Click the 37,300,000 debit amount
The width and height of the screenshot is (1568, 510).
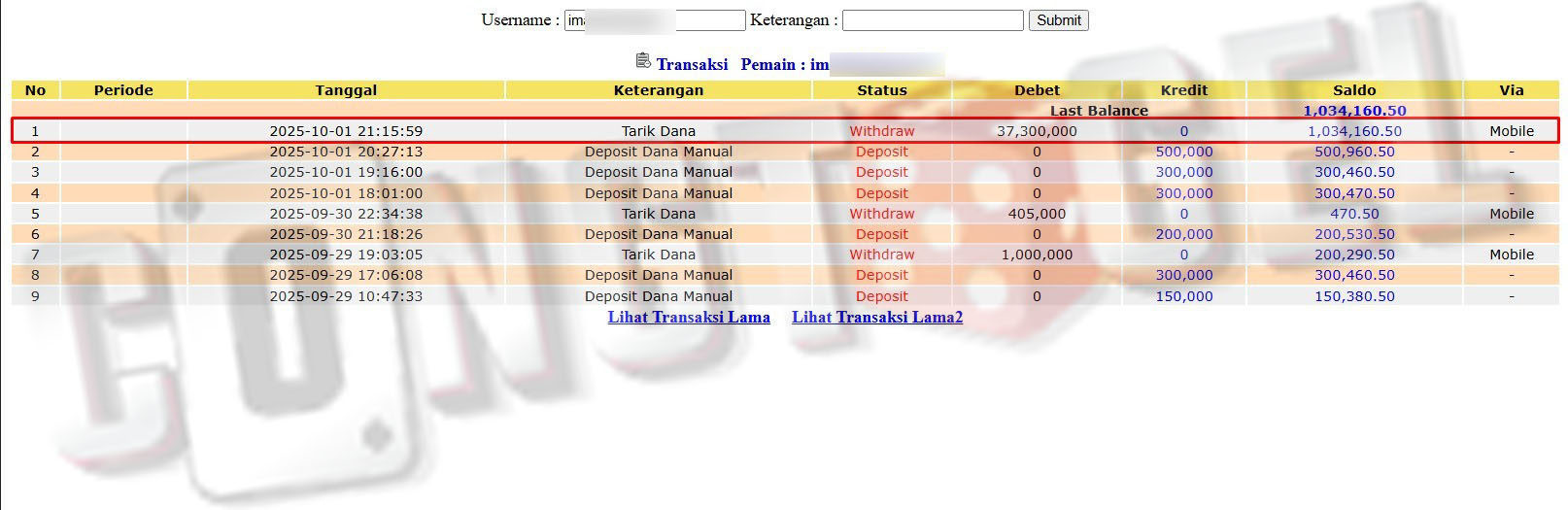[x=1037, y=131]
